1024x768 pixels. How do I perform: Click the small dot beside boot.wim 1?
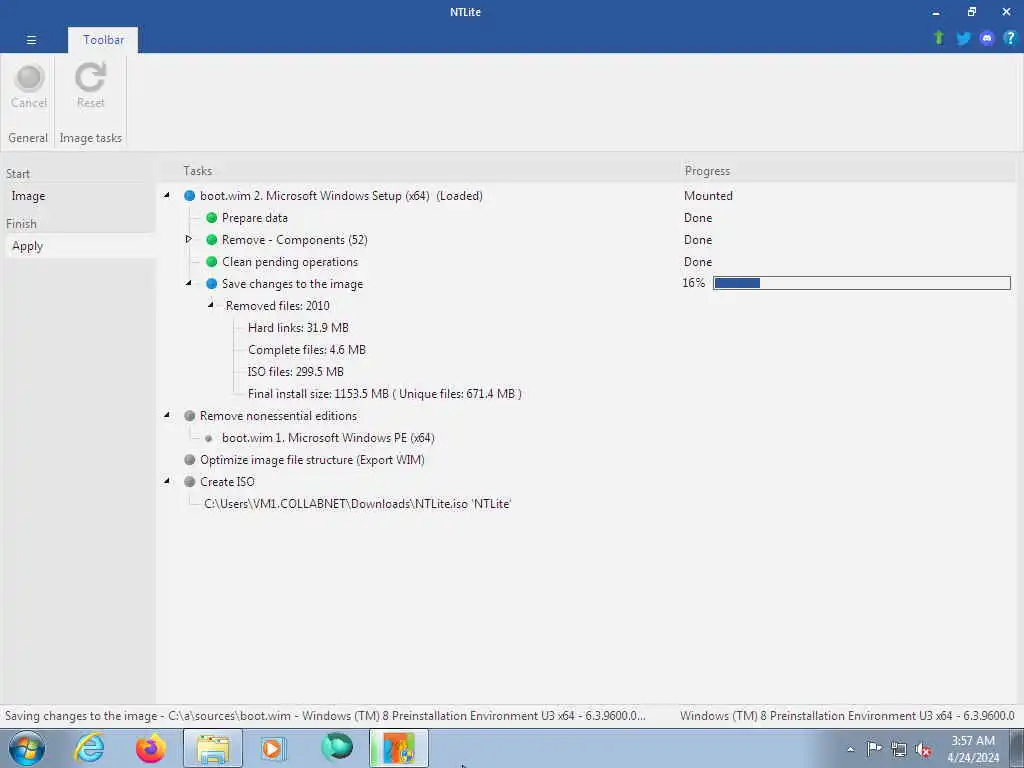[208, 438]
